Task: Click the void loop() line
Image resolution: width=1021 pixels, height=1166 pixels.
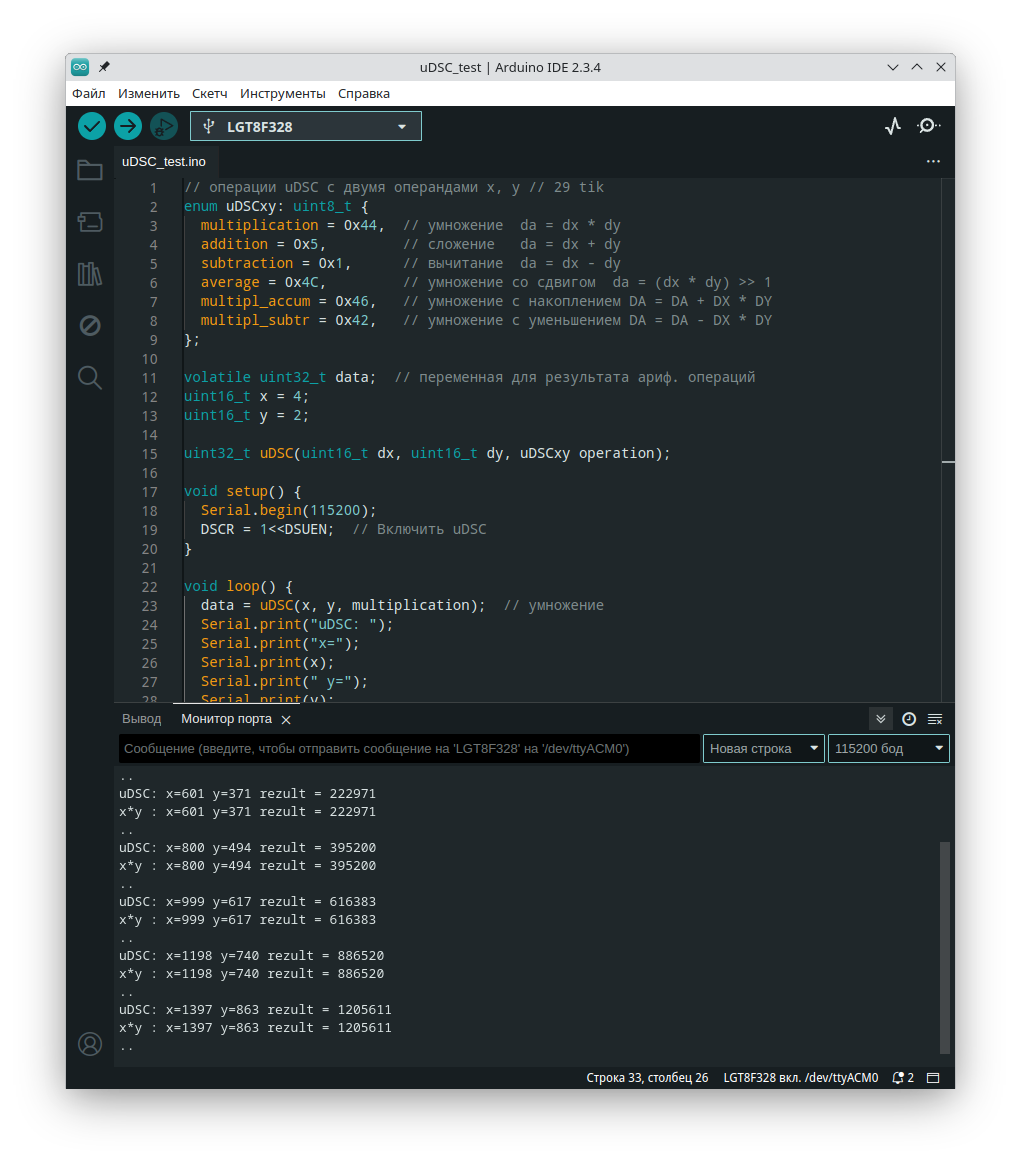Action: [x=238, y=586]
